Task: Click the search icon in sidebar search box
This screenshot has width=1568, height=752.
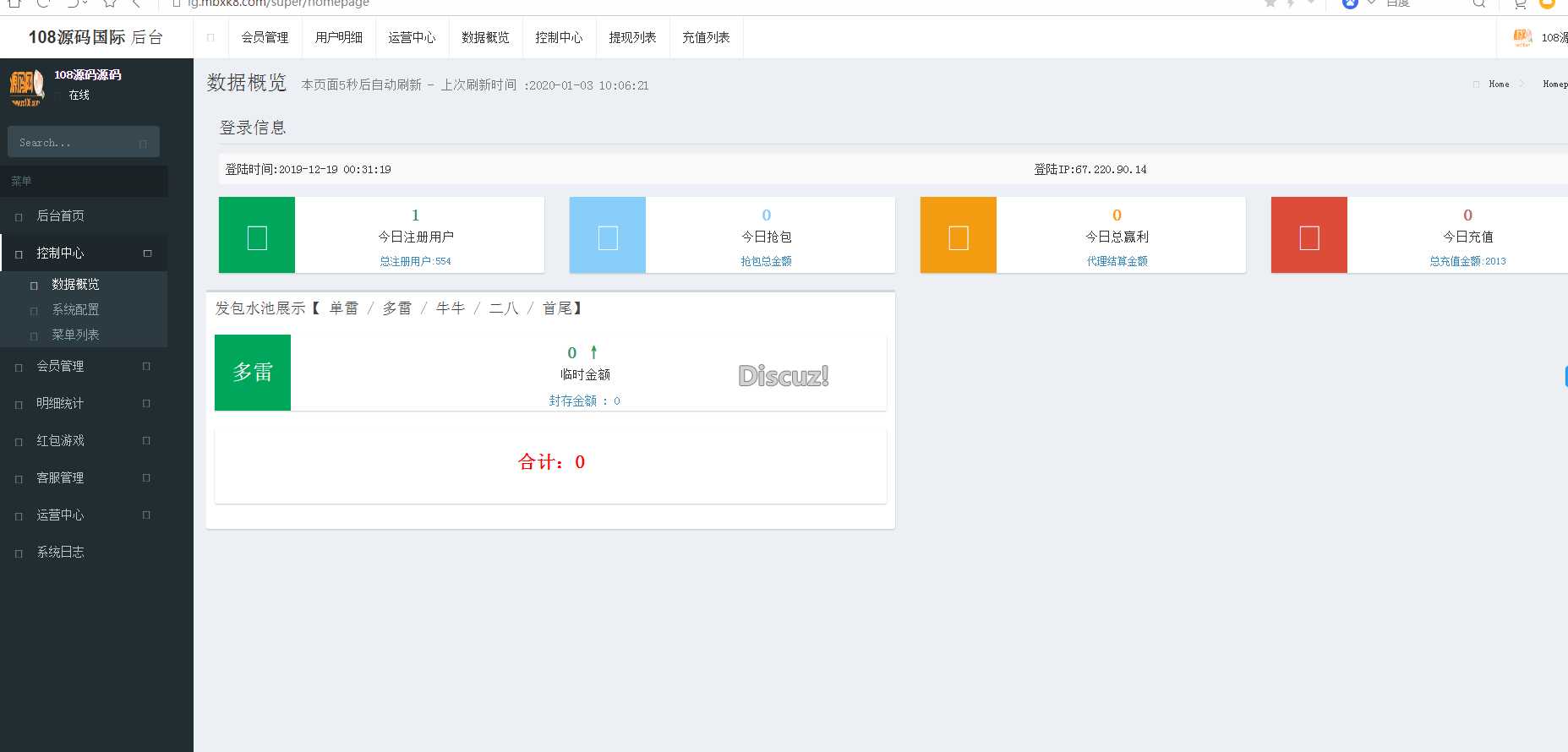Action: tap(143, 144)
